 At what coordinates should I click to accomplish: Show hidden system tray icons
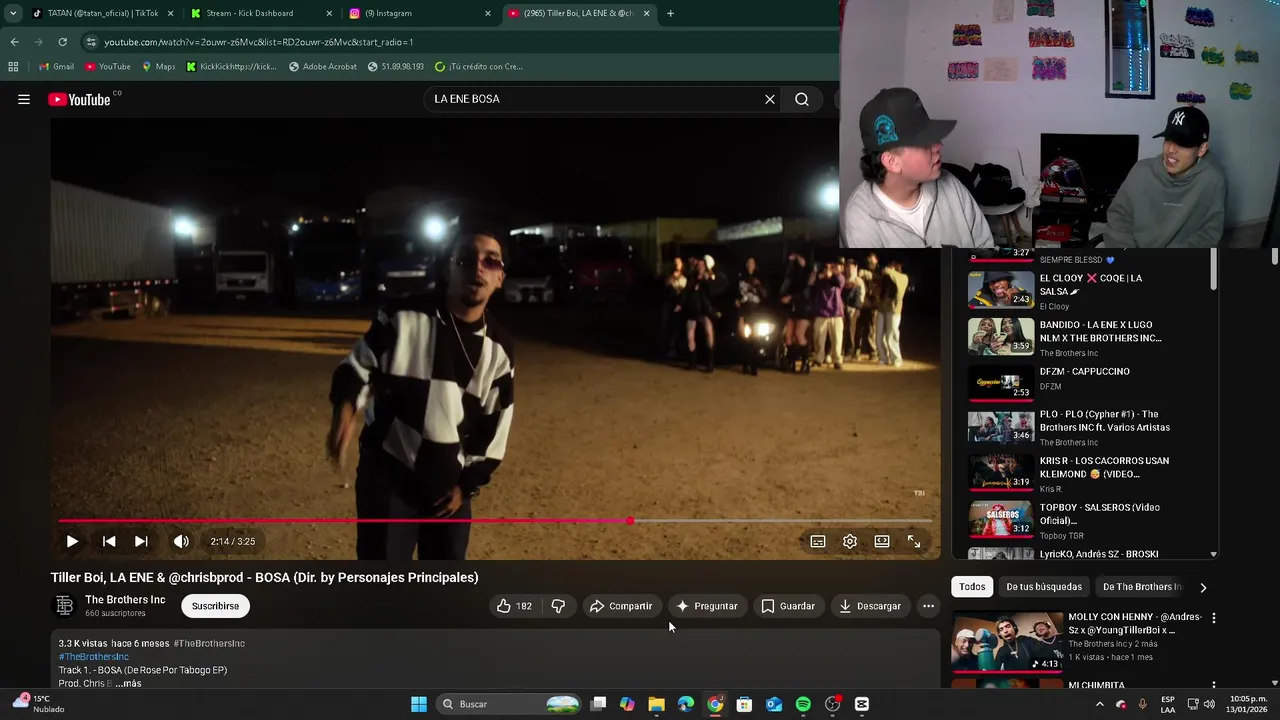pos(1099,704)
